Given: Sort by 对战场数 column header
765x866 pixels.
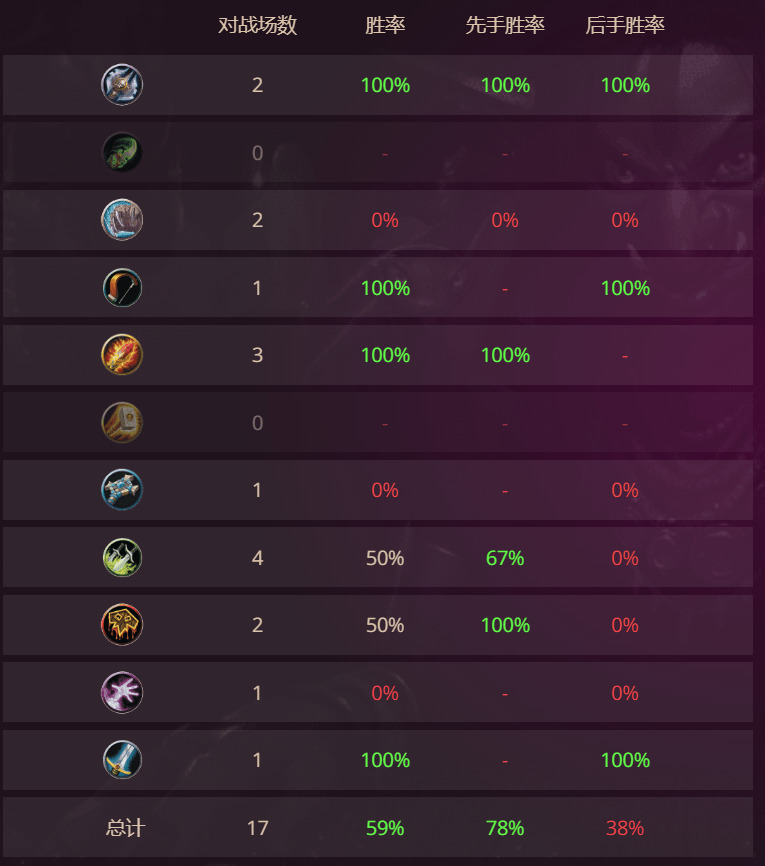Looking at the screenshot, I should click(257, 25).
